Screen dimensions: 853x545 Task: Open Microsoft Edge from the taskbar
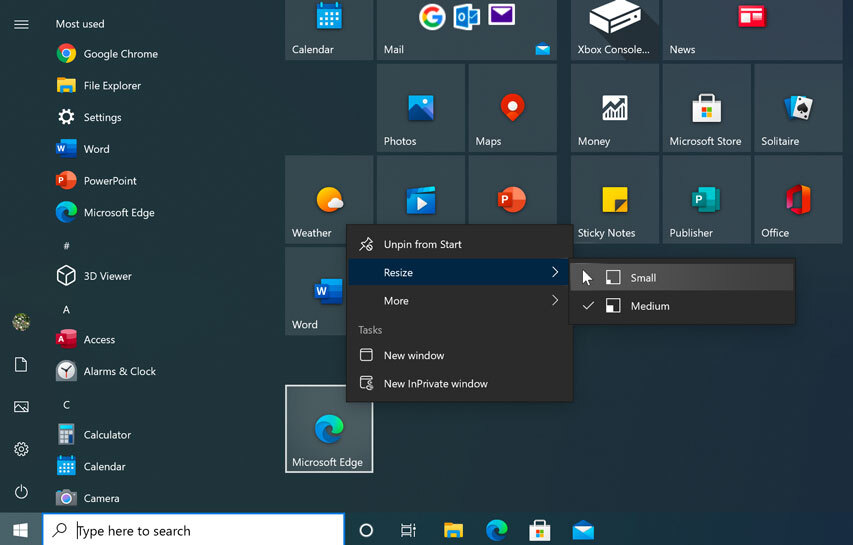click(496, 530)
